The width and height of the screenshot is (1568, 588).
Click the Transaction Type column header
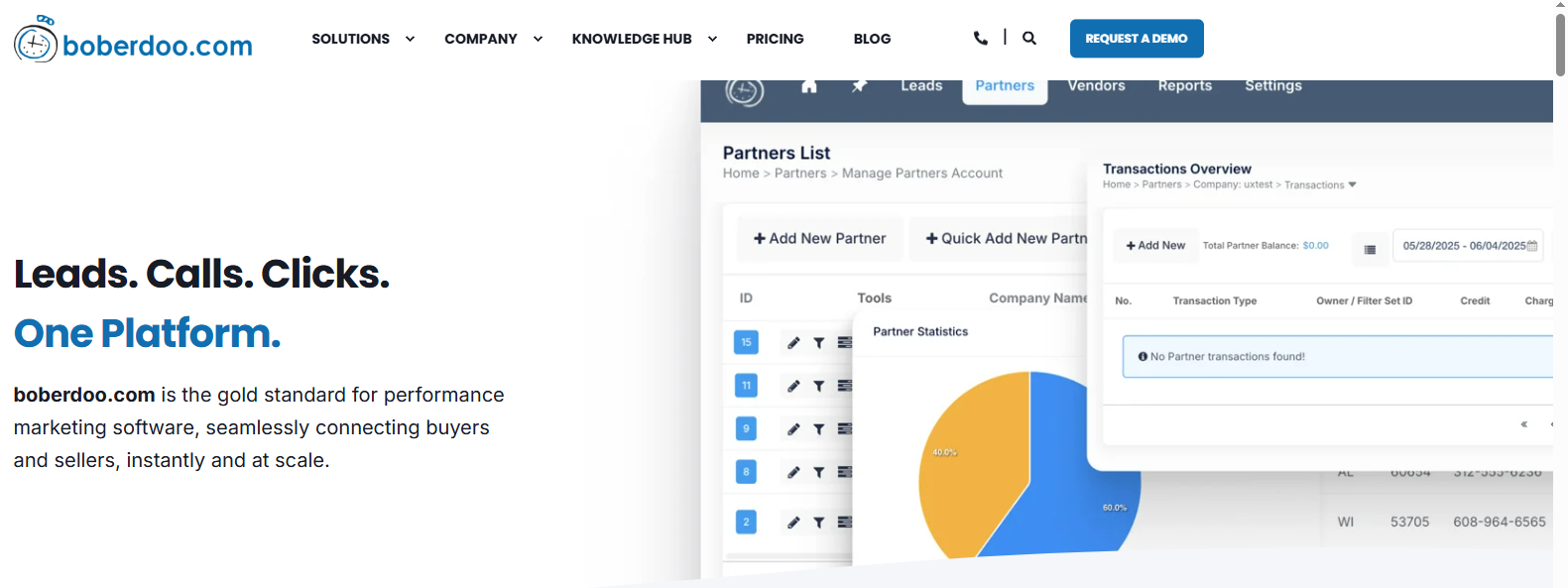pos(1215,300)
